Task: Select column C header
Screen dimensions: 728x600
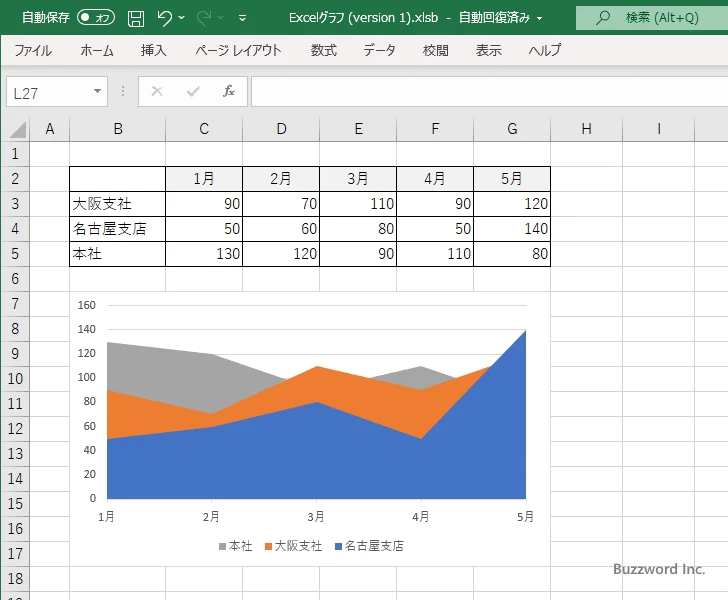Action: [x=204, y=129]
